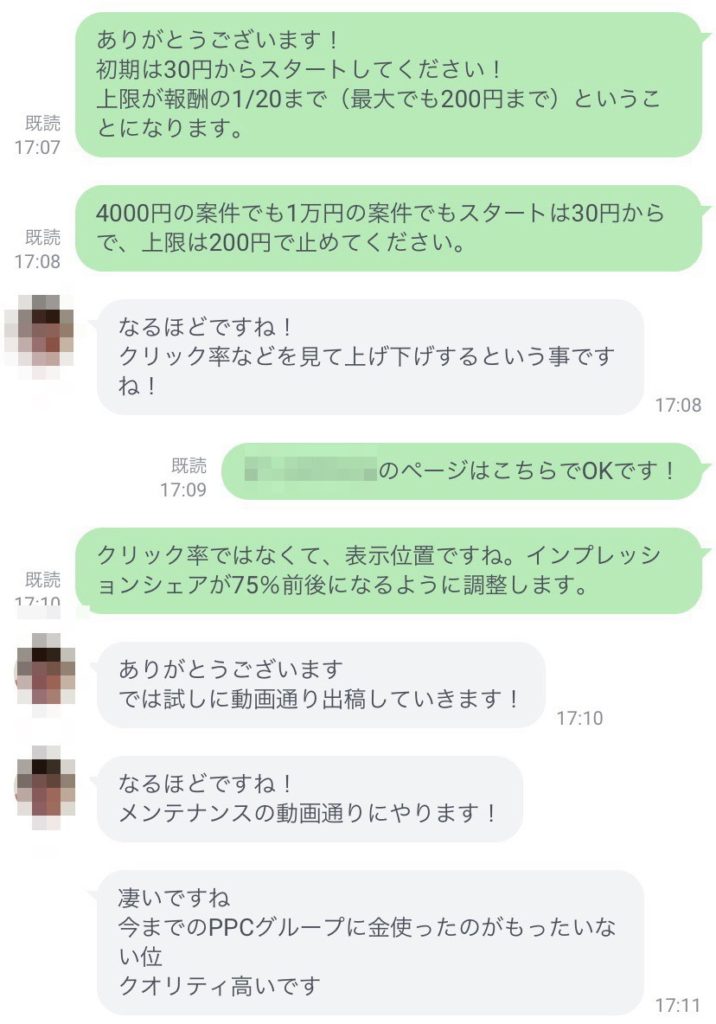Tap the text 上限は200円で止めてください
Image resolution: width=716 pixels, height=1024 pixels.
point(303,243)
